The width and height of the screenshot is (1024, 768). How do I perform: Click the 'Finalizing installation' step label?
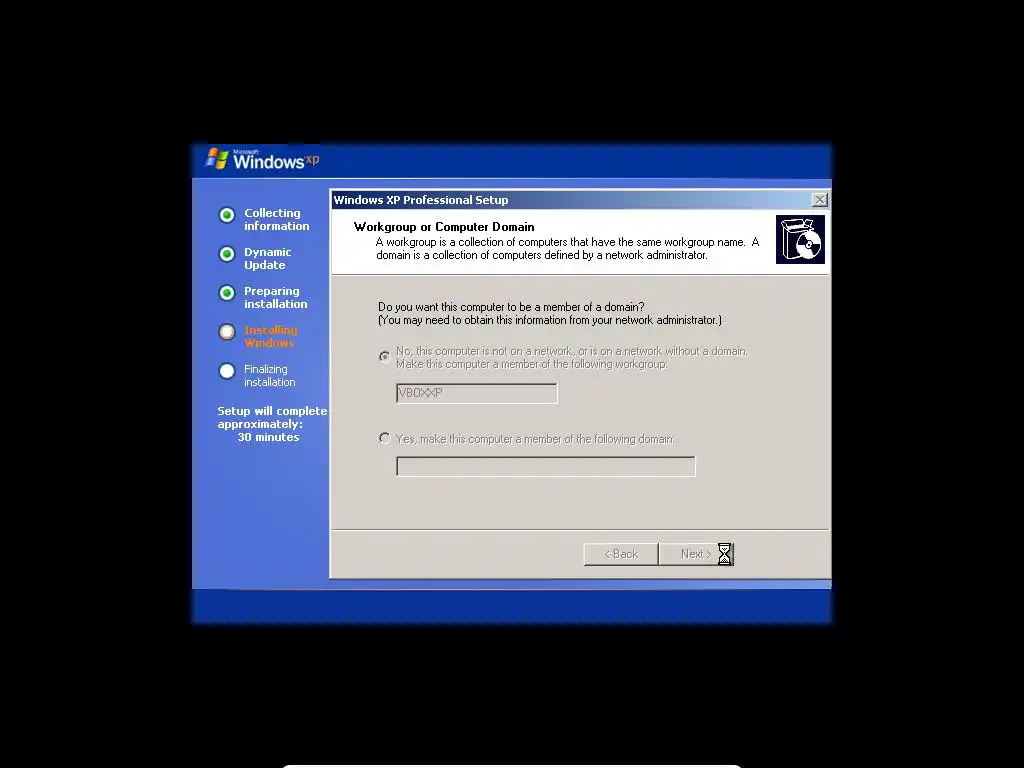point(270,376)
